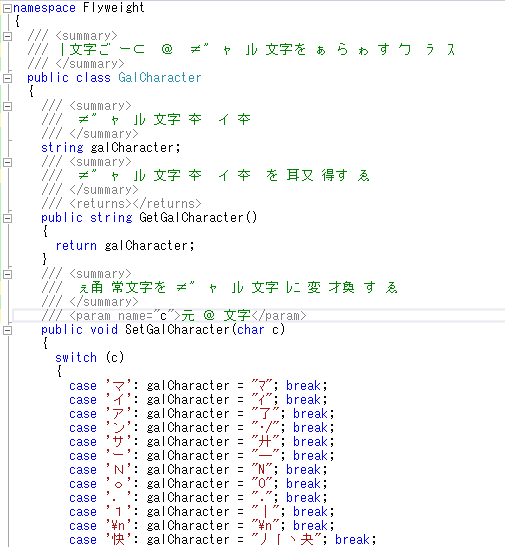Click break on the case '快' row
The height and width of the screenshot is (547, 505).
point(352,540)
